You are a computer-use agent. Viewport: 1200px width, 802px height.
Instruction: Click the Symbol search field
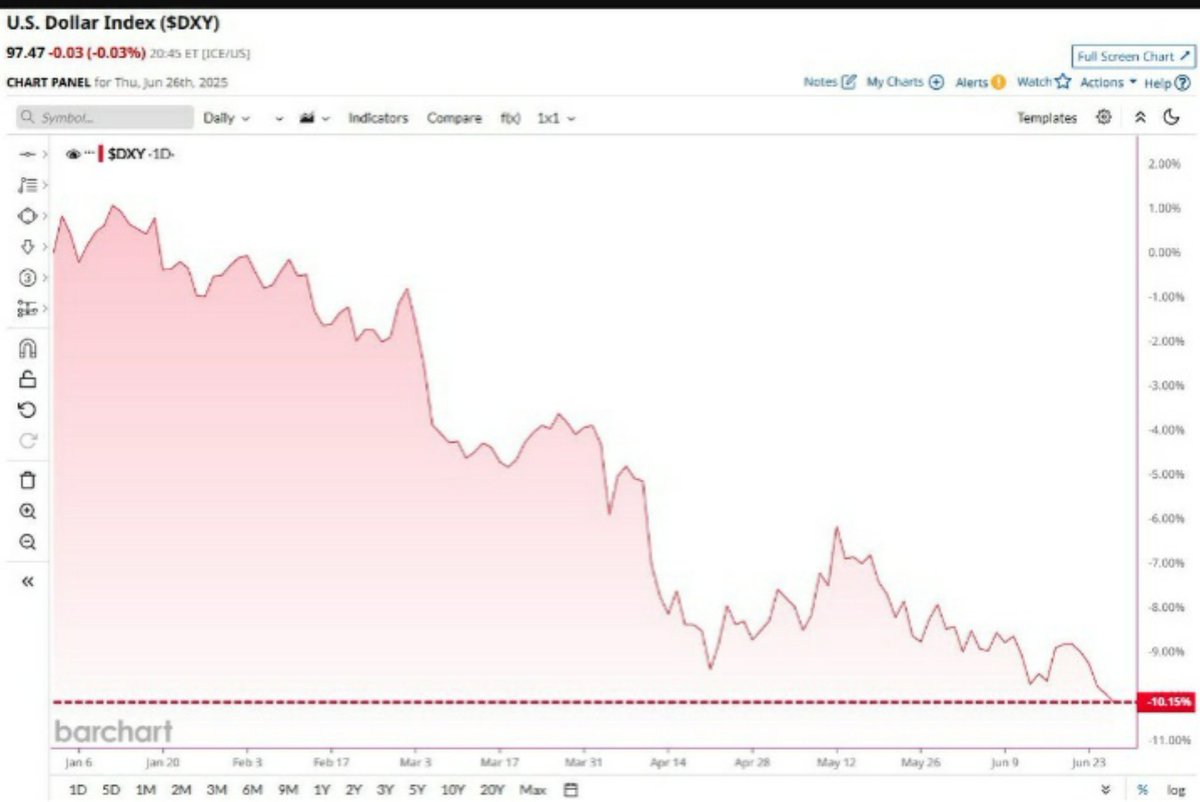pyautogui.click(x=105, y=118)
